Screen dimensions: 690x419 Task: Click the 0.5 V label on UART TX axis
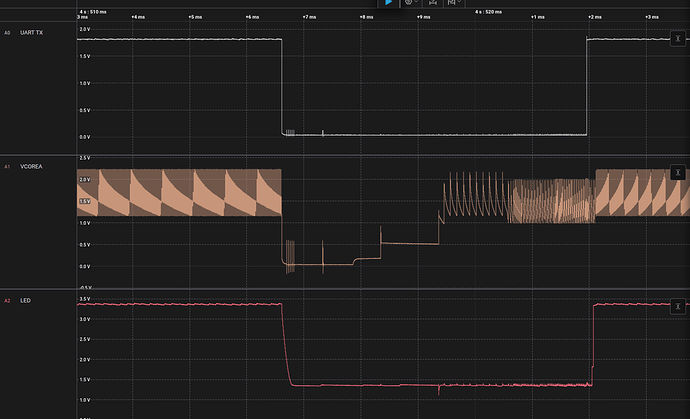pyautogui.click(x=84, y=110)
